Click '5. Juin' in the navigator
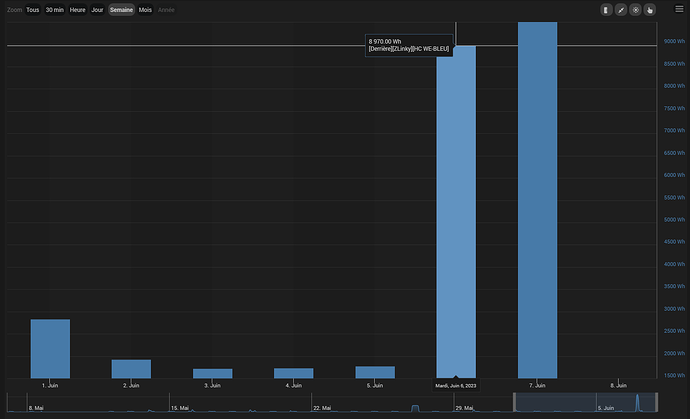This screenshot has height=419, width=690. 606,408
